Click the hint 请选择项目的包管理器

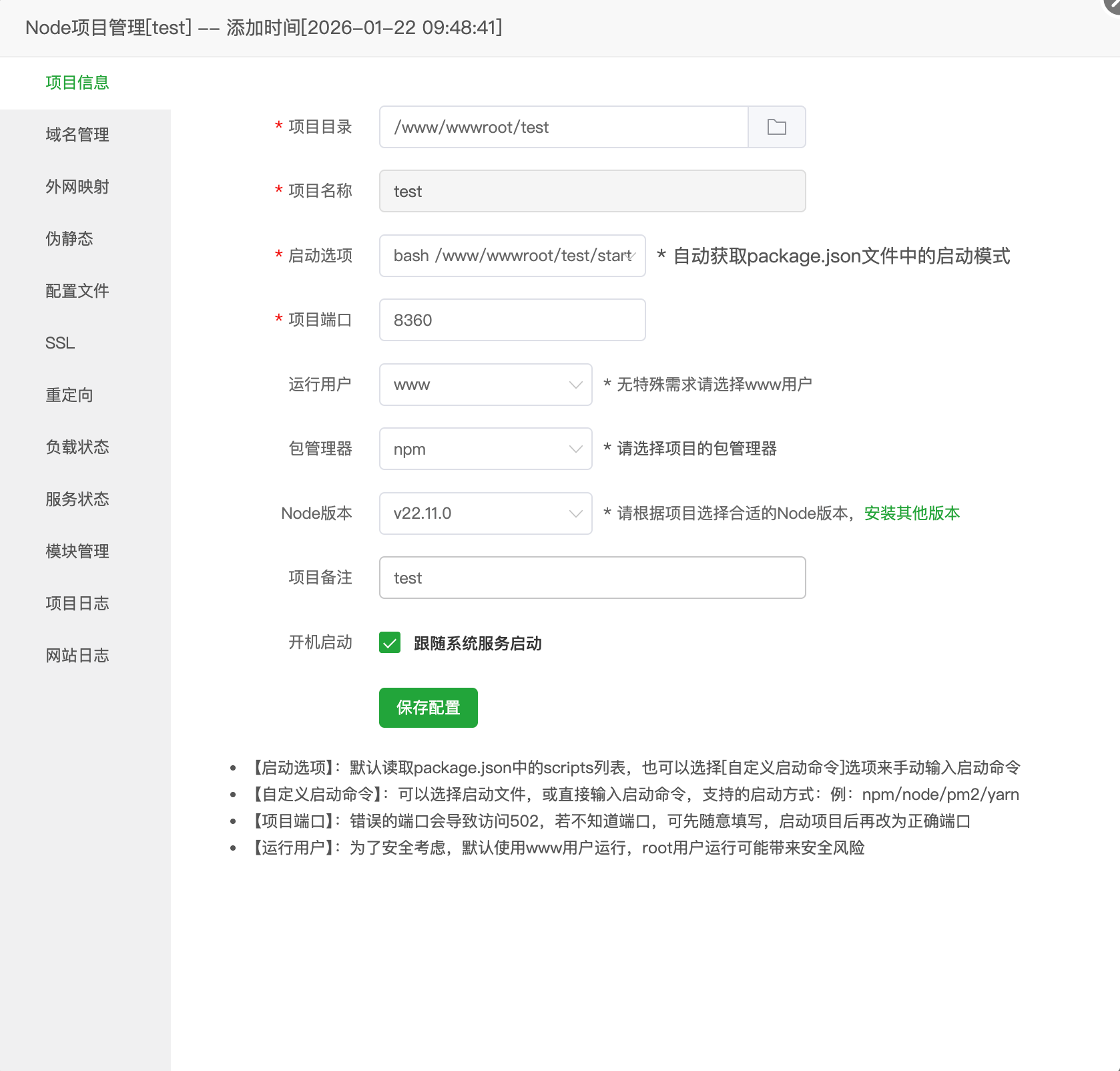point(690,449)
